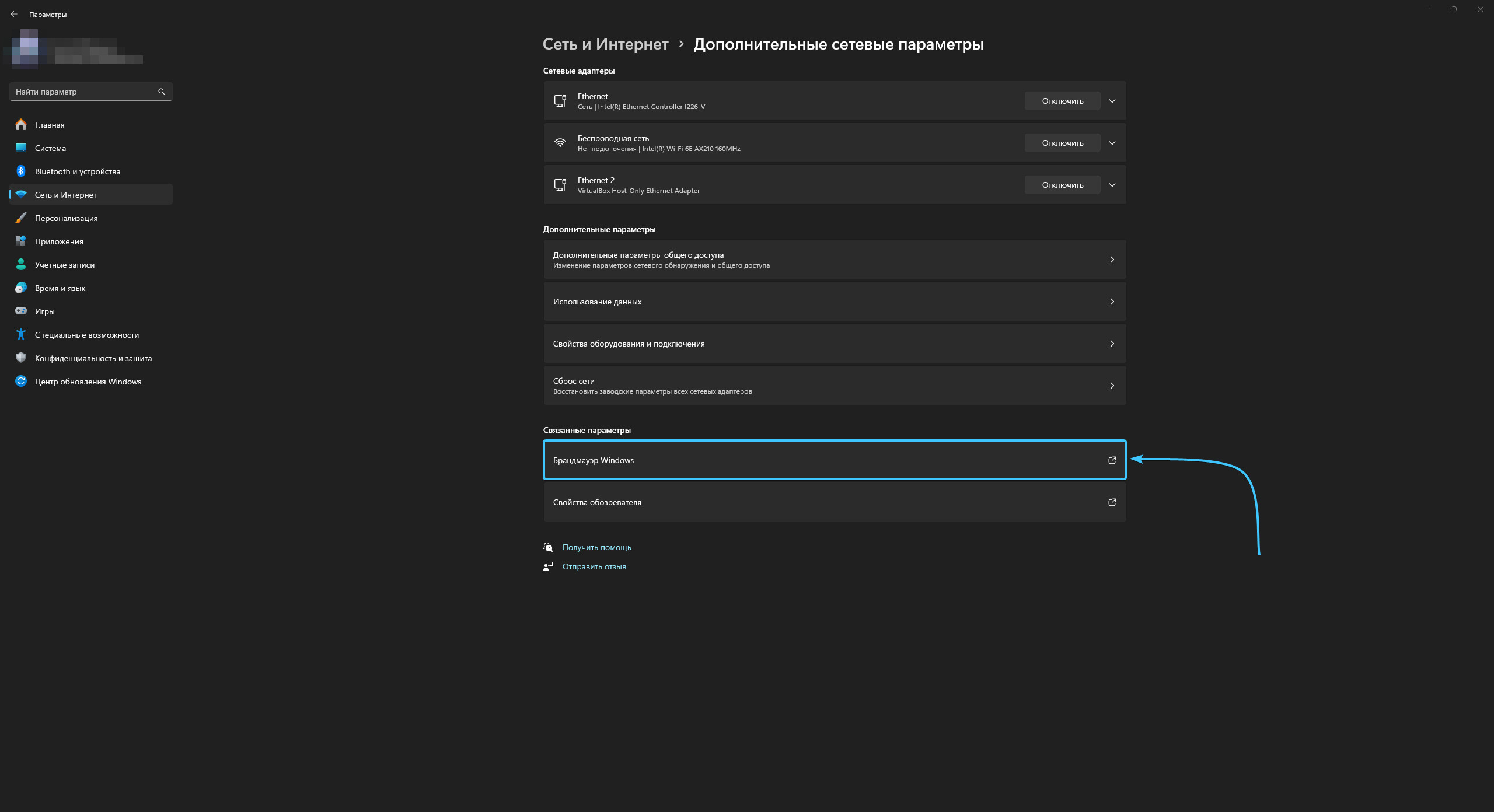Expand the Ethernet 2 adapter chevron
Screen dimensions: 1494x812
(1112, 185)
